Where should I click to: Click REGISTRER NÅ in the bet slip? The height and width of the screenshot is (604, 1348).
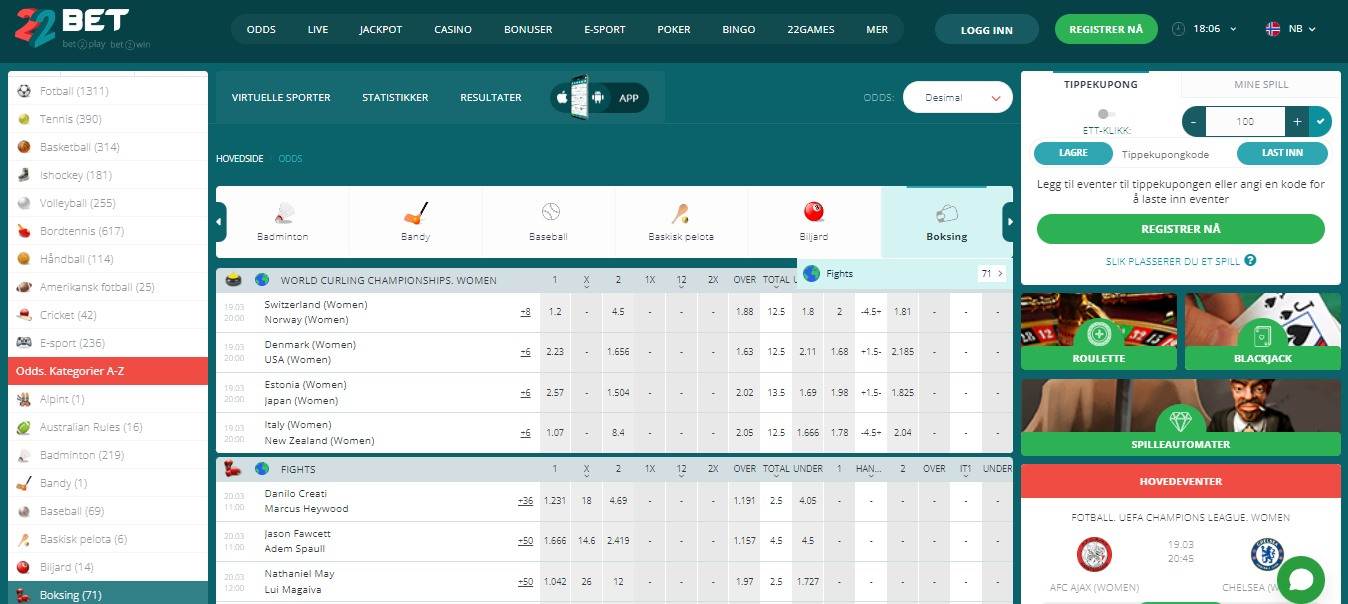coord(1181,229)
